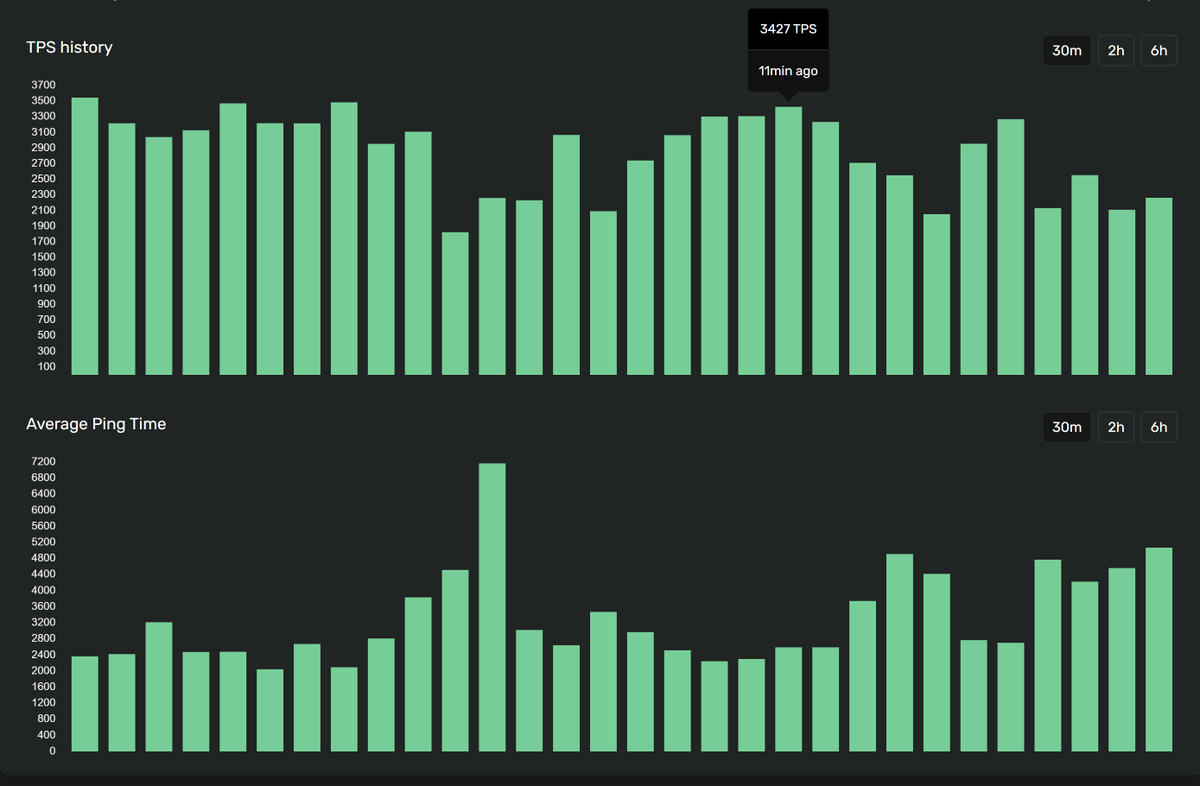The width and height of the screenshot is (1200, 786).
Task: Click the rightmost bar in Average Ping Time chart
Action: click(1158, 649)
